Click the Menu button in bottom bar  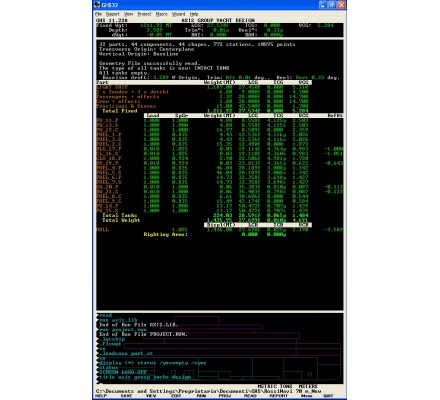point(306,396)
